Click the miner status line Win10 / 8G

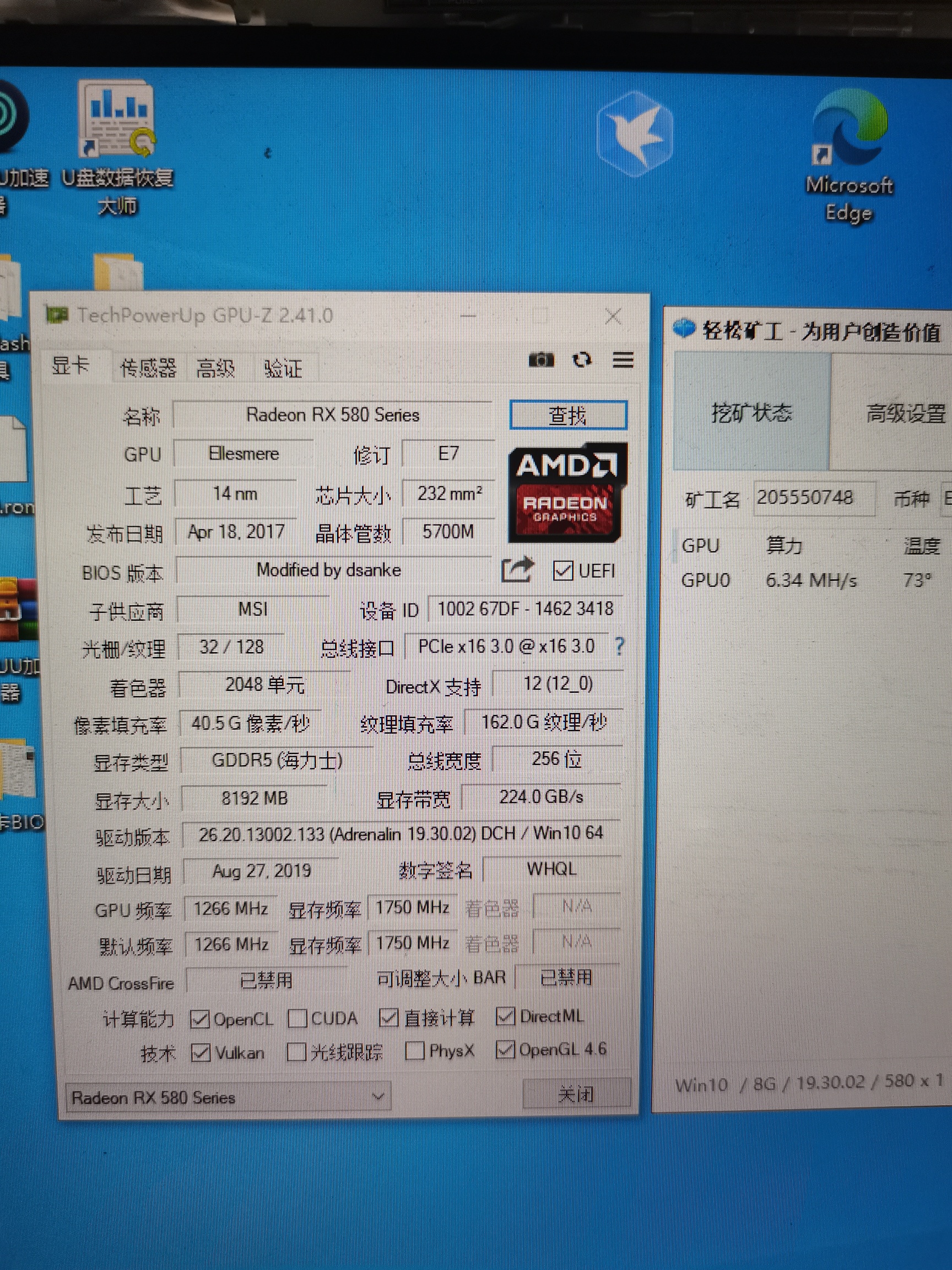pos(810,1083)
